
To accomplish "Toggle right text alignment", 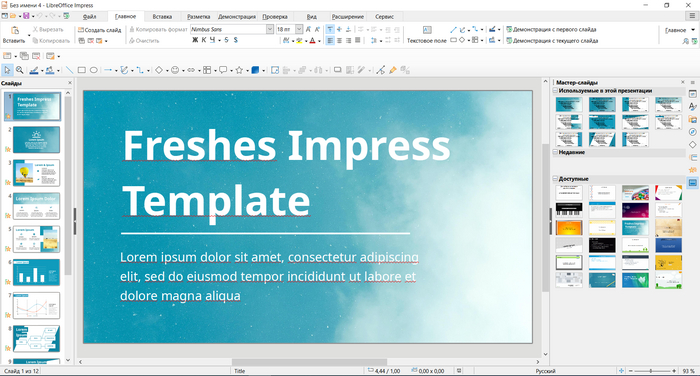I will click(x=348, y=41).
